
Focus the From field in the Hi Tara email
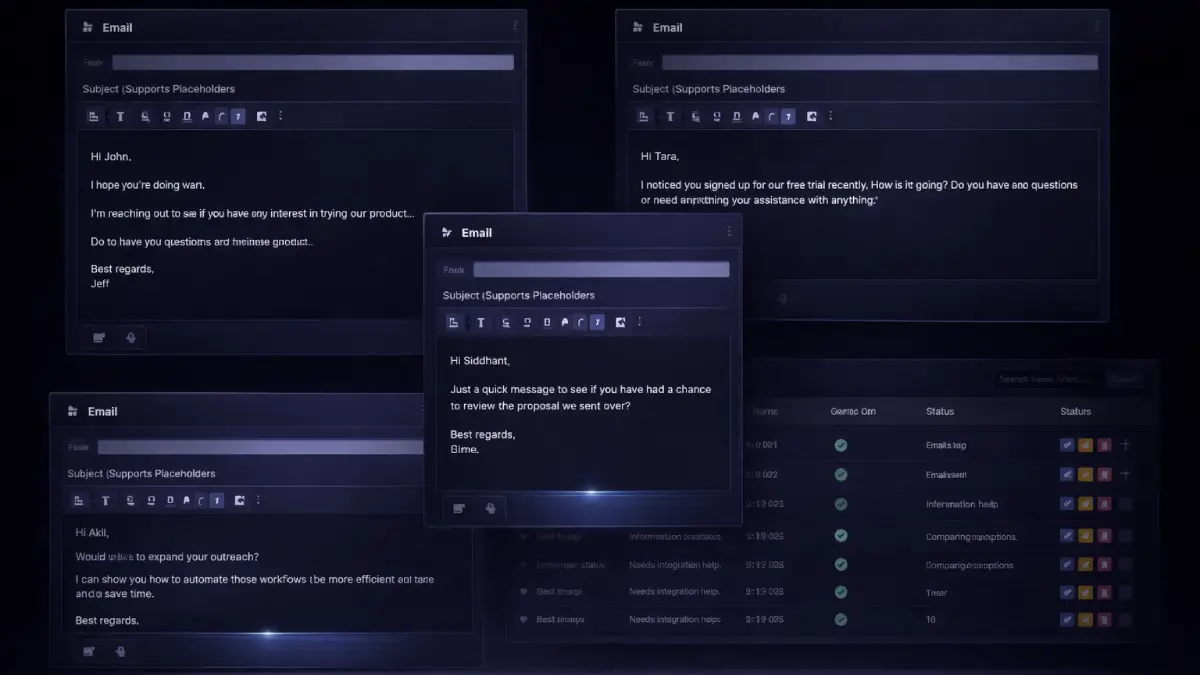coord(880,62)
